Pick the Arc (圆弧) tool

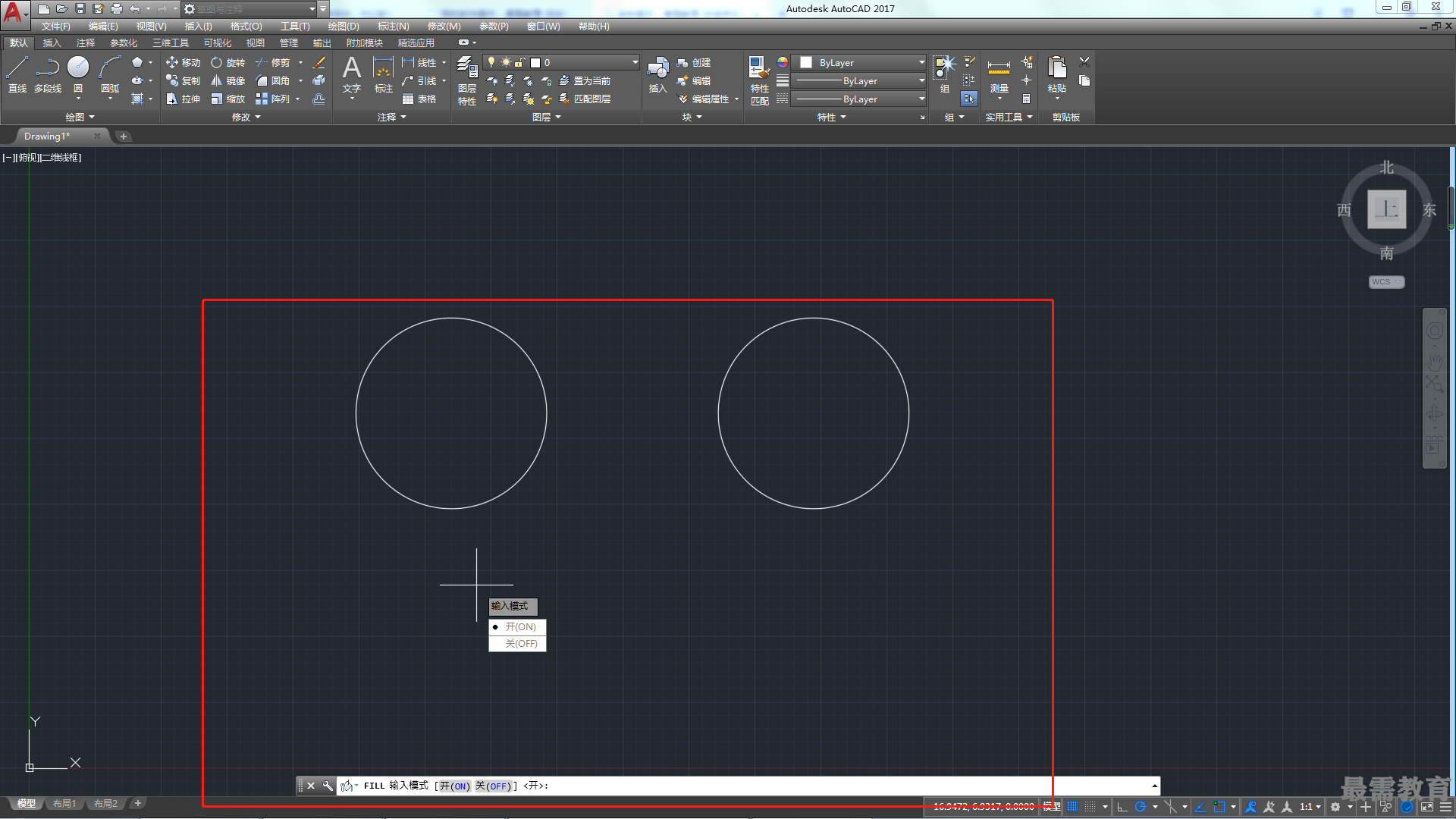(110, 74)
